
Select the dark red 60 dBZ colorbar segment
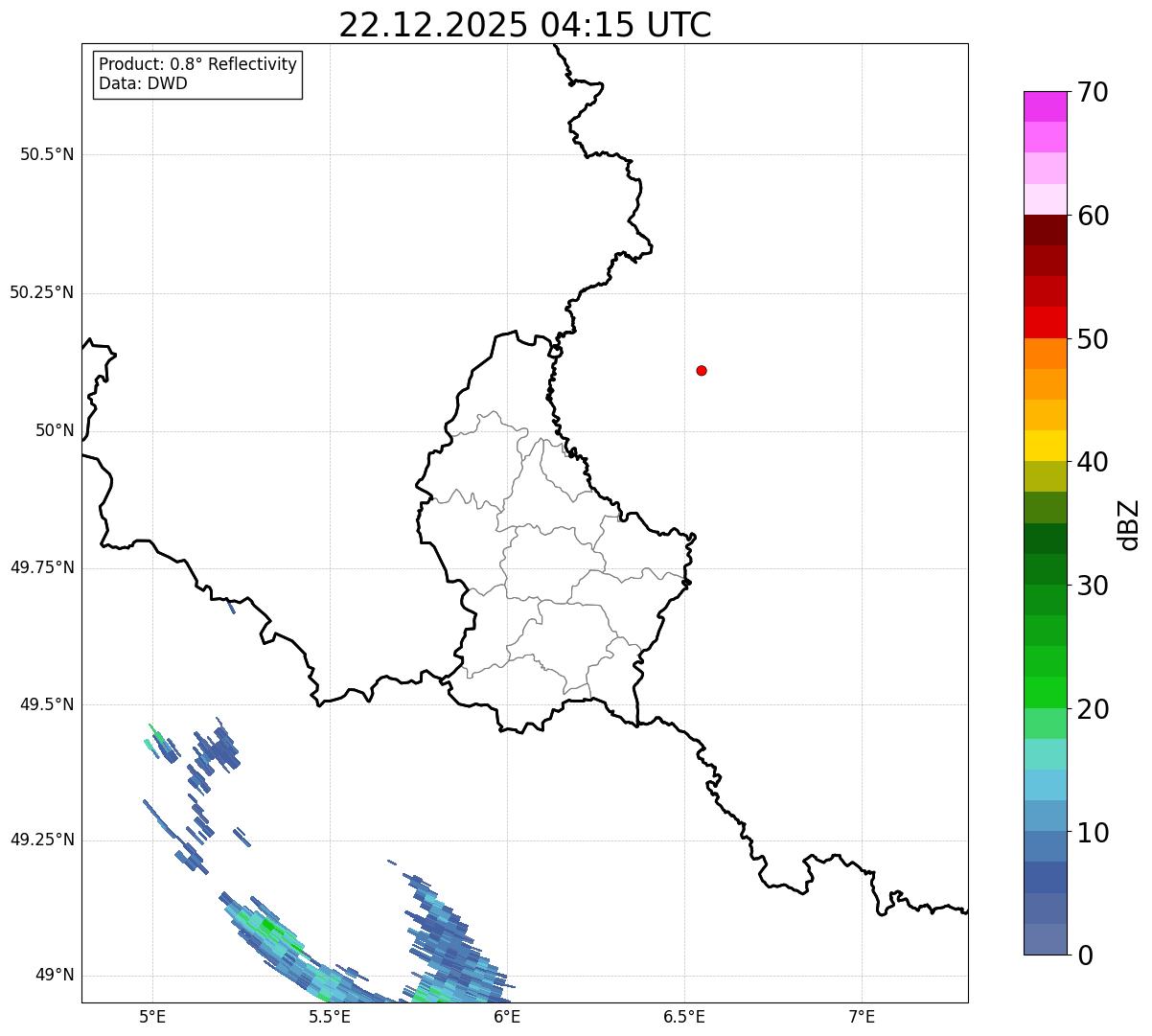pyautogui.click(x=1045, y=230)
